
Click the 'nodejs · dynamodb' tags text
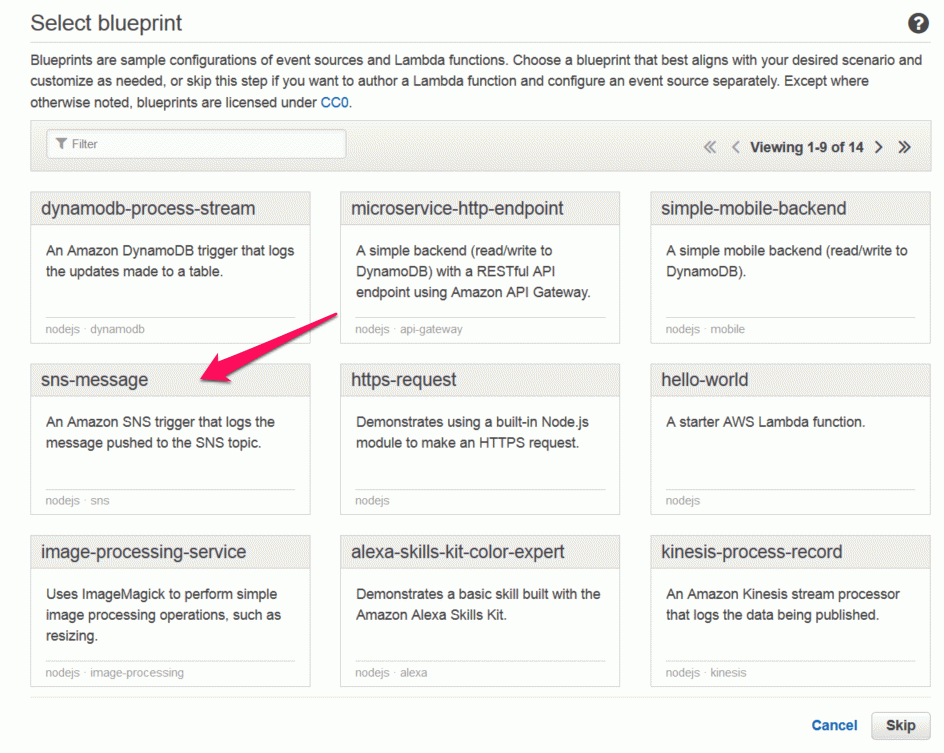pyautogui.click(x=95, y=329)
